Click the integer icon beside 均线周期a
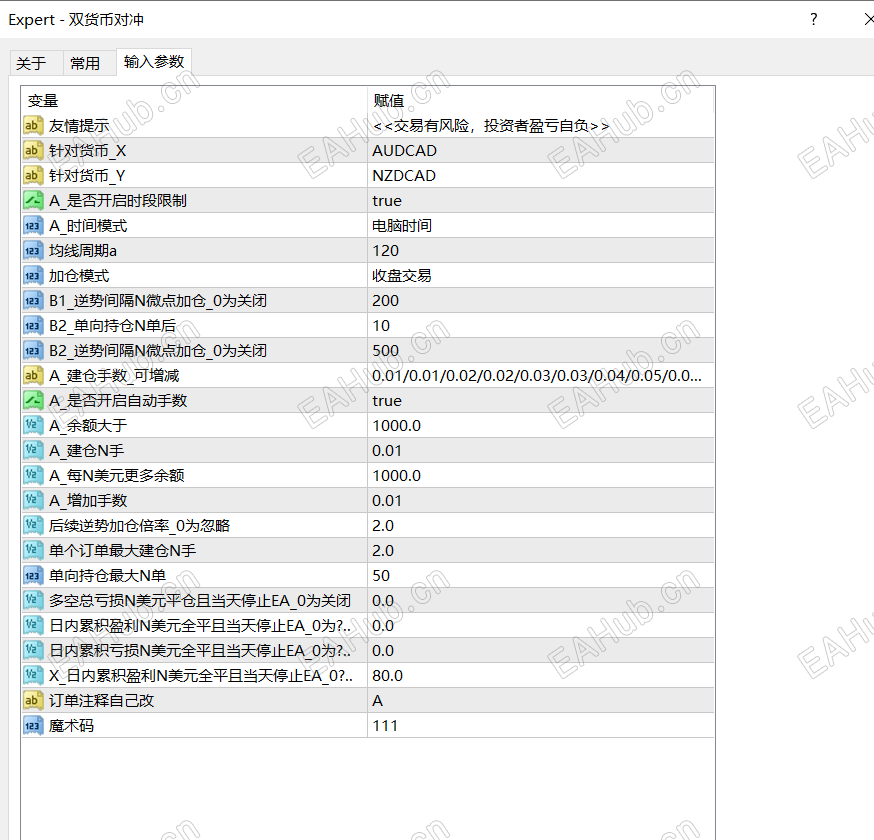This screenshot has width=874, height=840. pos(33,250)
